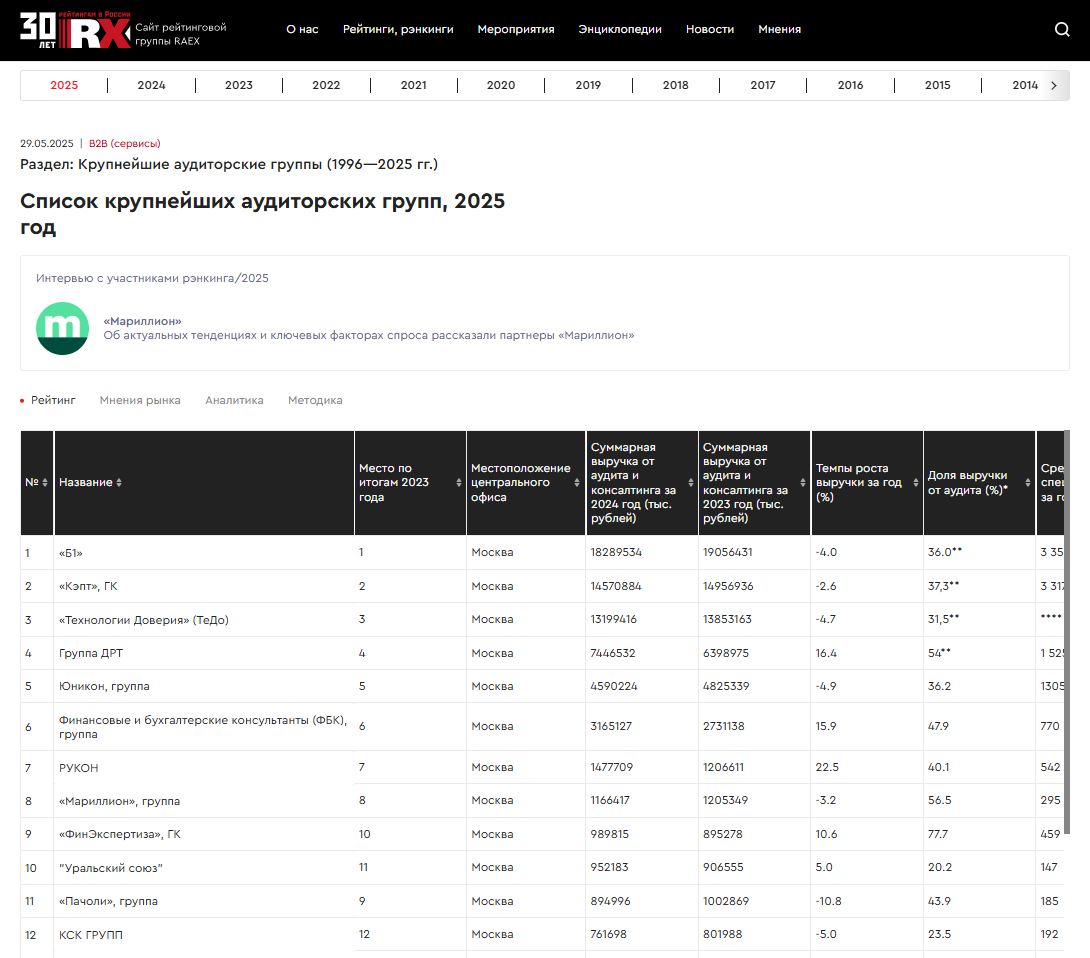The width and height of the screenshot is (1090, 958).
Task: Click the Группа ДРТ name cell
Action: (x=91, y=653)
